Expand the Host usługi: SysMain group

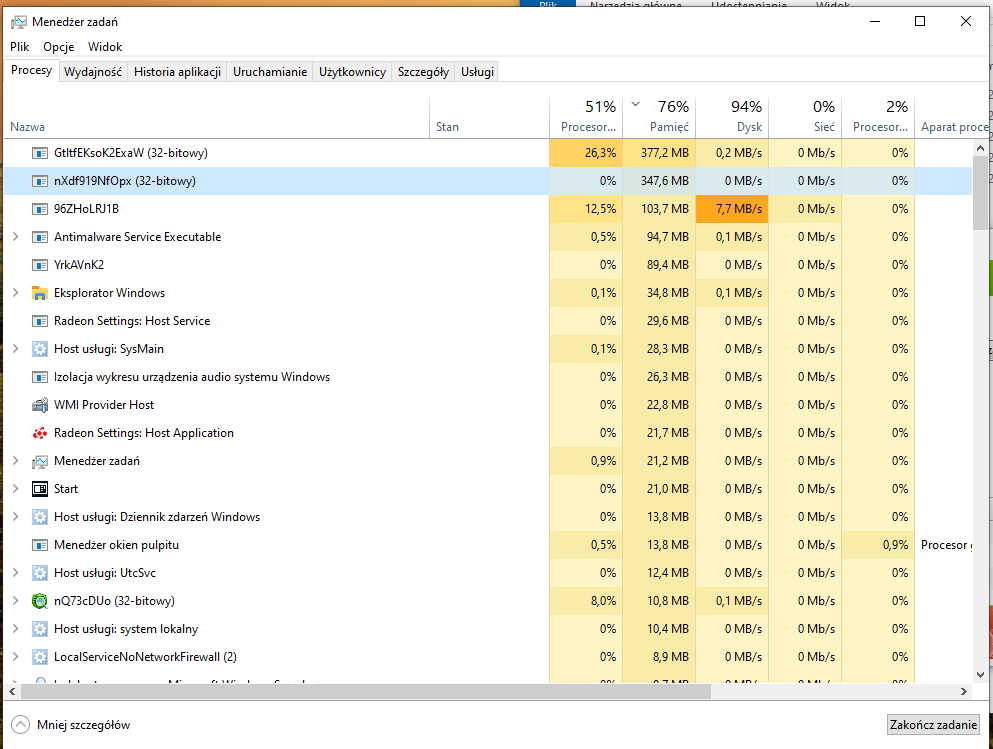(x=16, y=348)
